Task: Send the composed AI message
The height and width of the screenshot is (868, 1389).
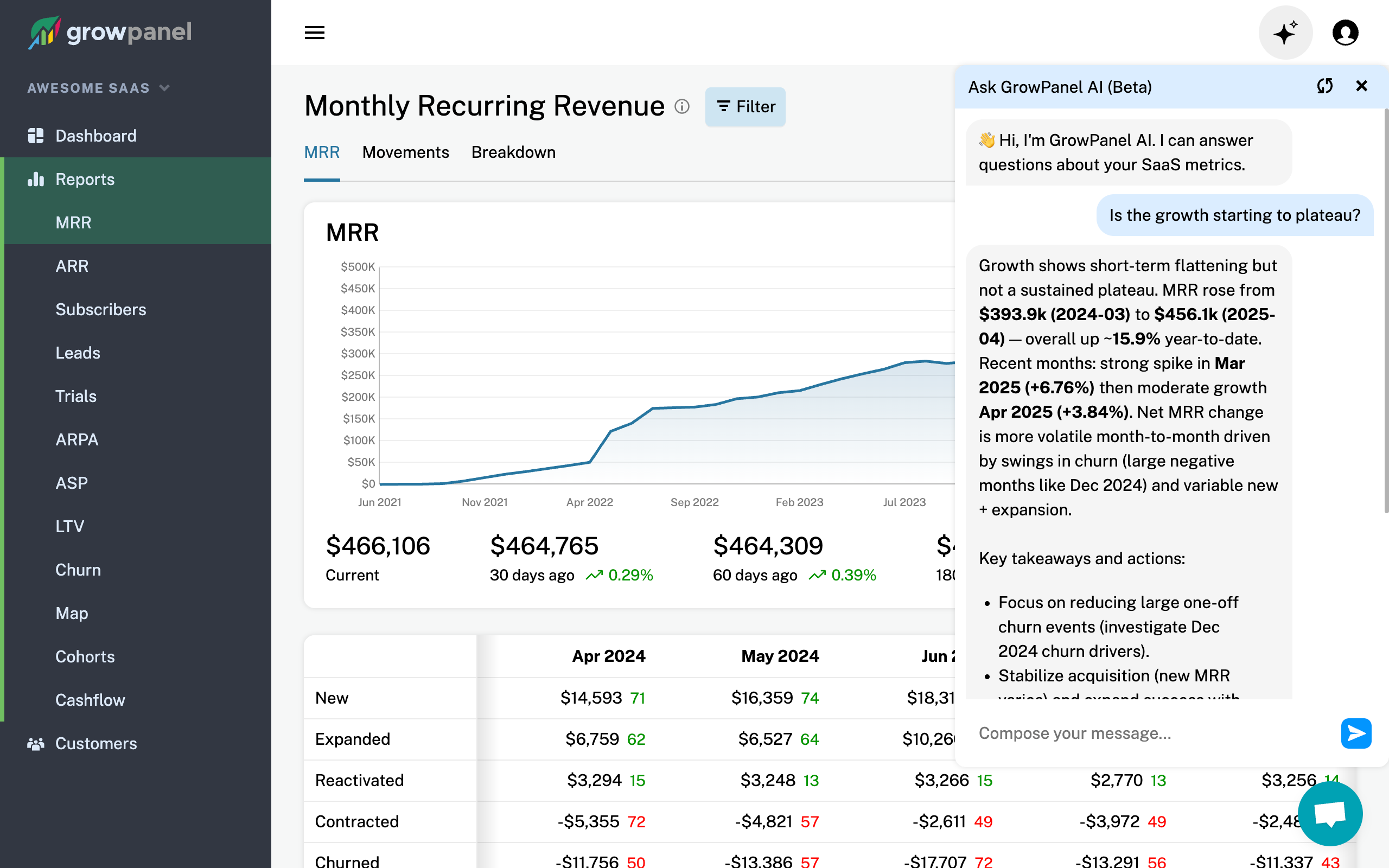Action: pyautogui.click(x=1356, y=733)
